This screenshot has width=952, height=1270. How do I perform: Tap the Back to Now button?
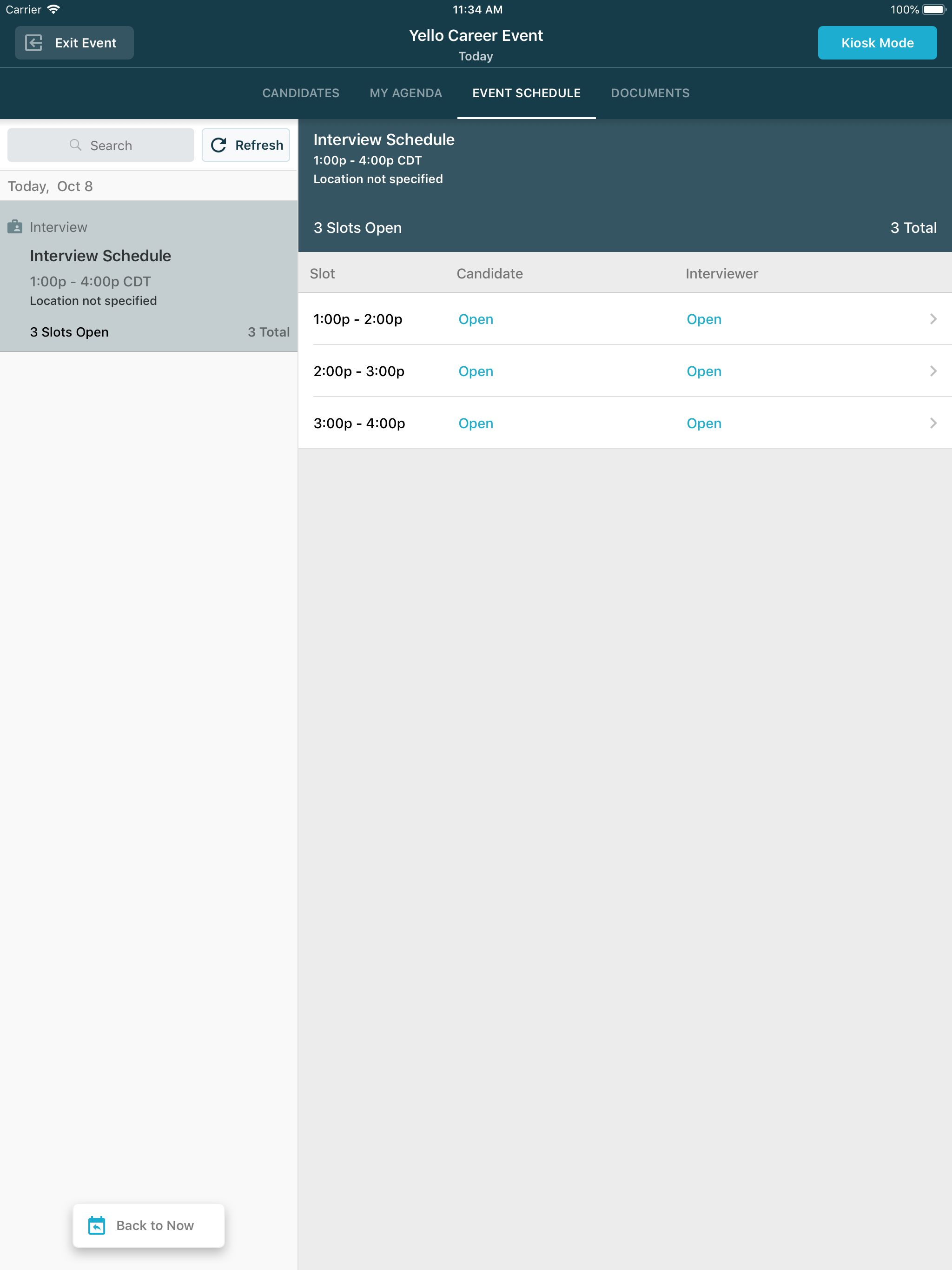point(149,1225)
